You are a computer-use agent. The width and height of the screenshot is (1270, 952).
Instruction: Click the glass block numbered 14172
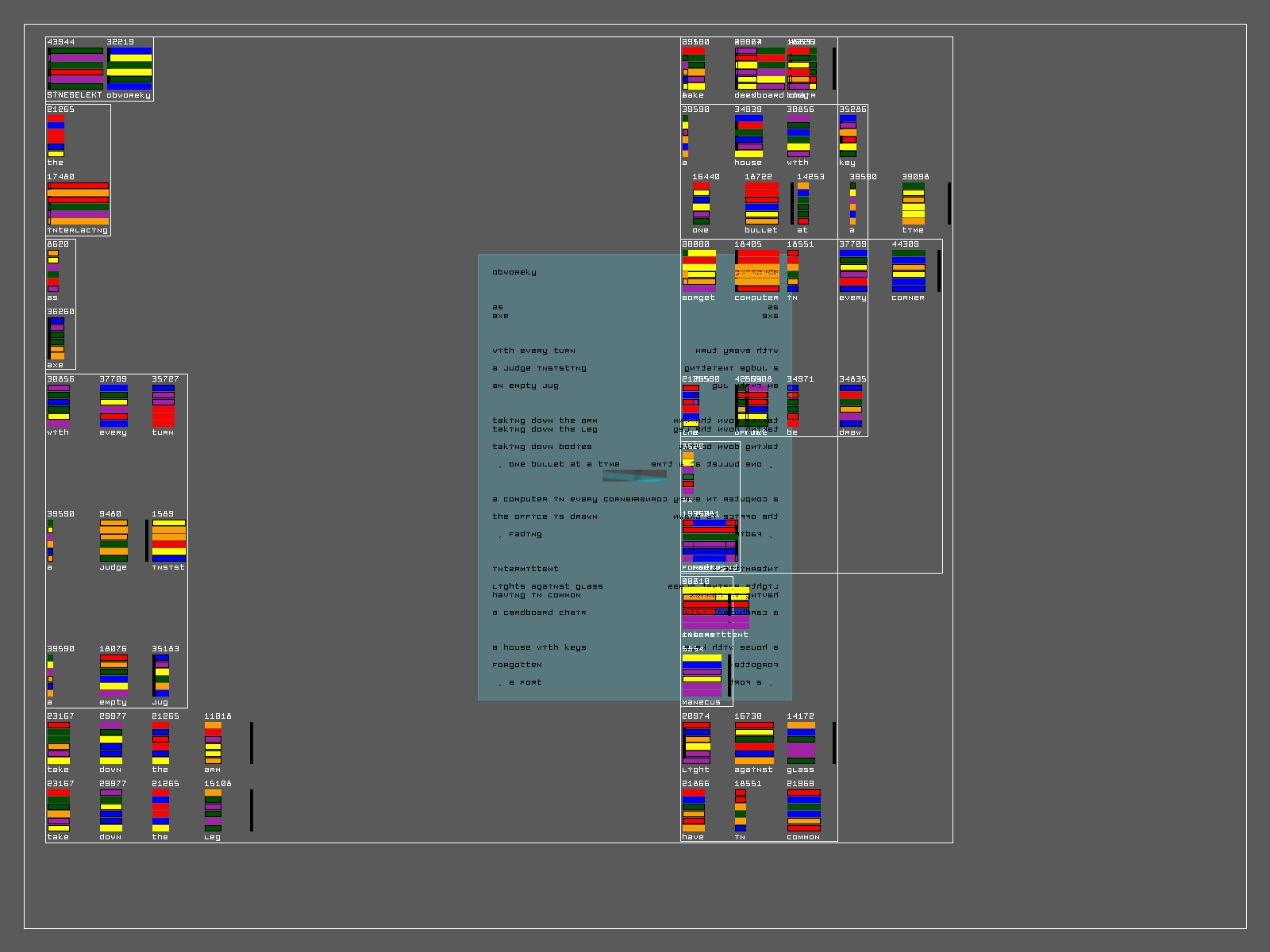(801, 743)
